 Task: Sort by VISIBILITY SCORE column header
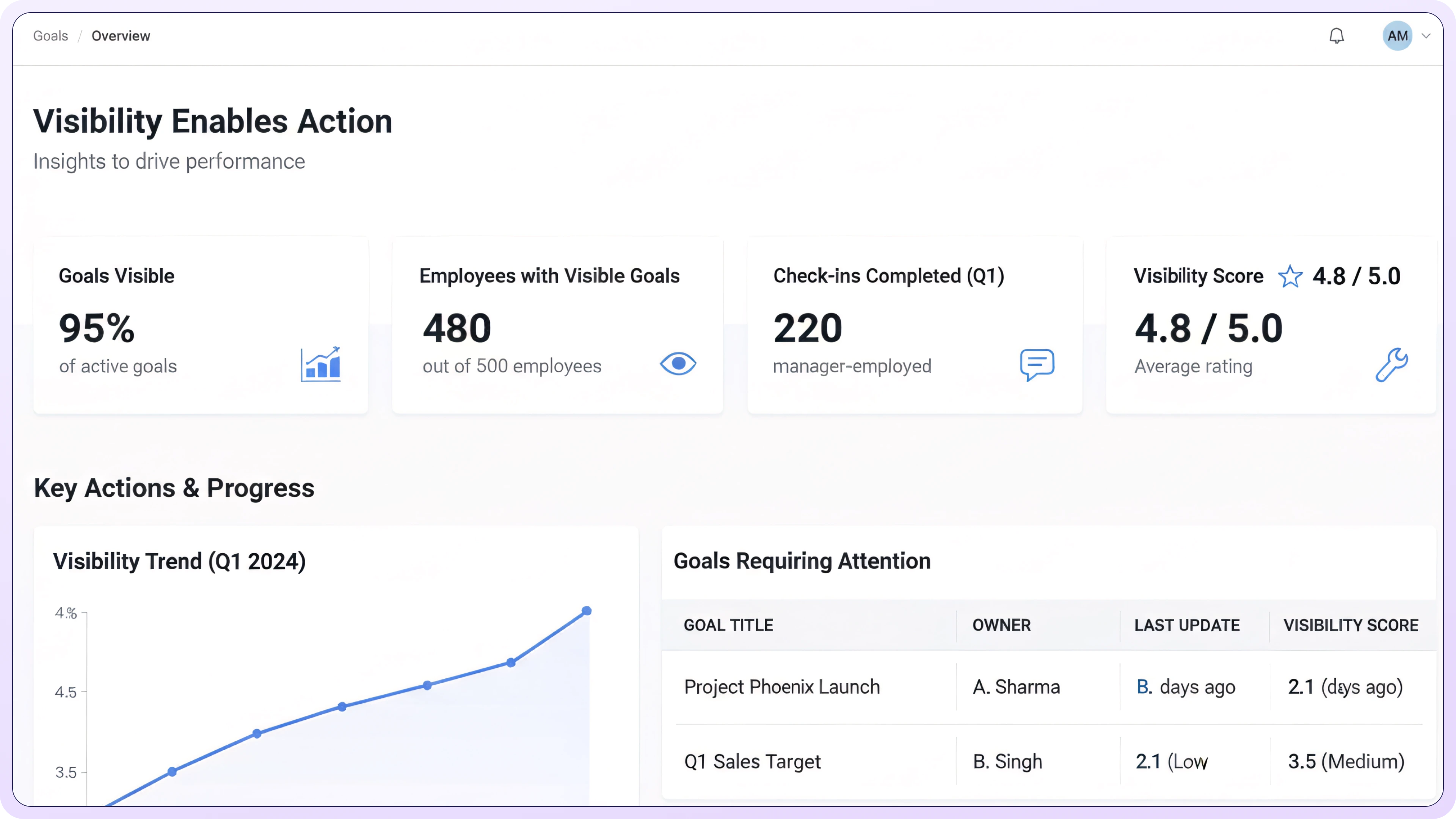tap(1350, 625)
